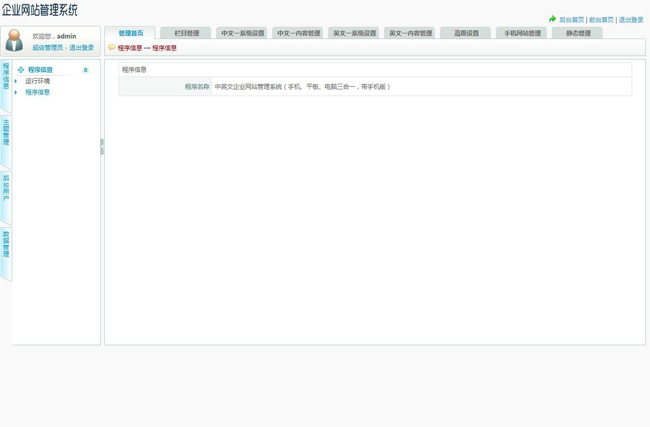Open the 程序信息 item below 运行环境
The width and height of the screenshot is (650, 427).
(37, 92)
